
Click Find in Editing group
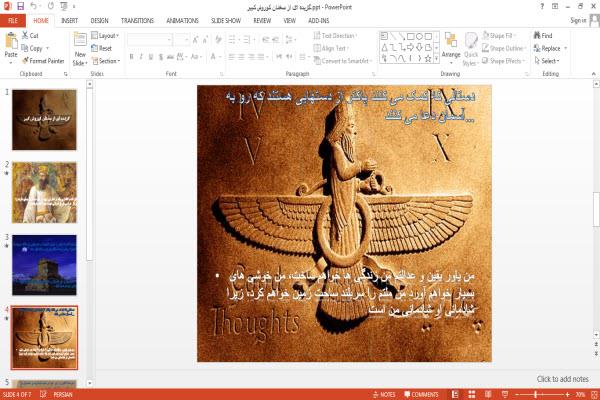point(543,36)
